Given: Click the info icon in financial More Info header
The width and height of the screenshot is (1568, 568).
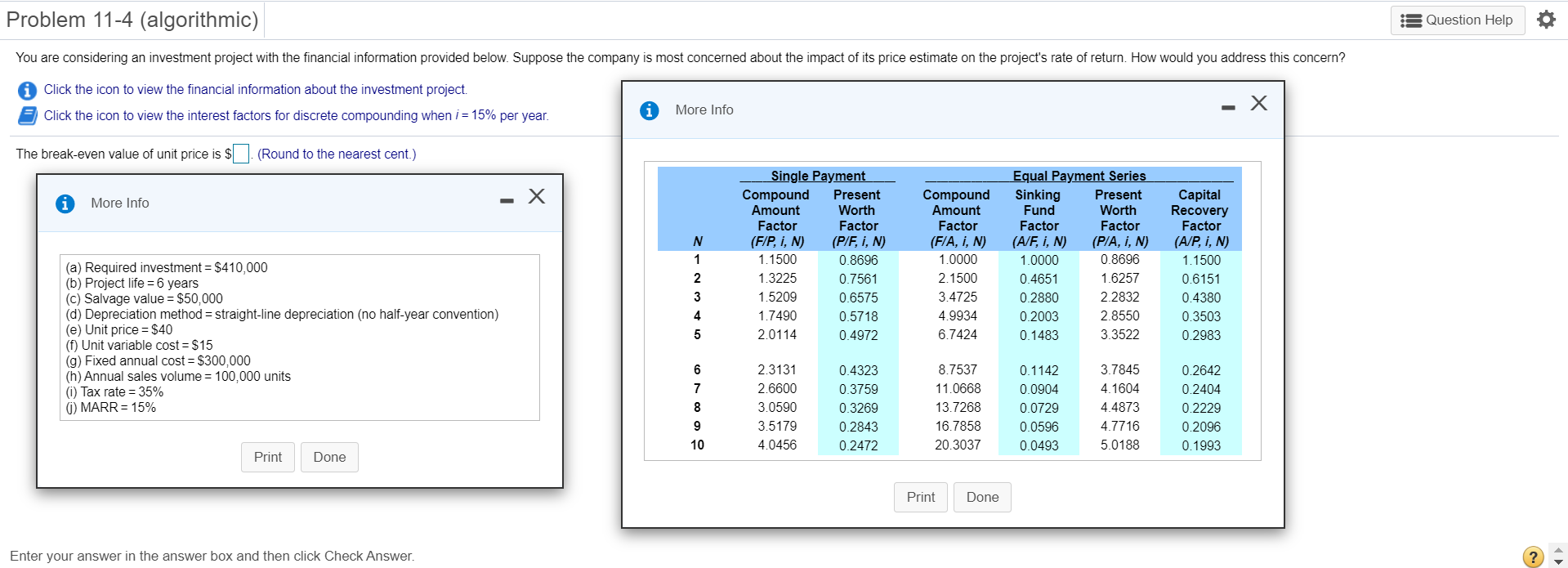Looking at the screenshot, I should tap(65, 203).
